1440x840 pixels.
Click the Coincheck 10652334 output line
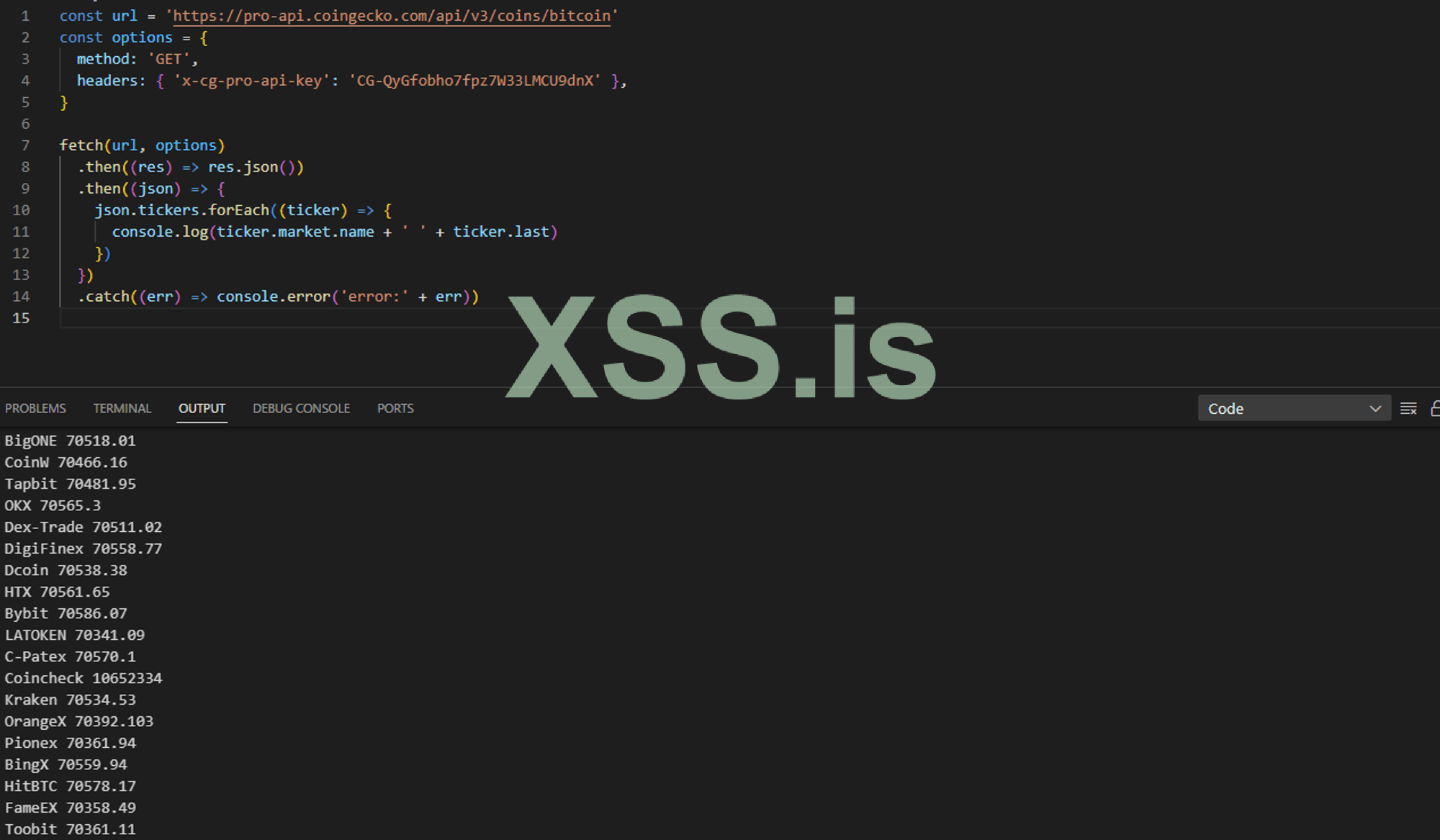[83, 678]
